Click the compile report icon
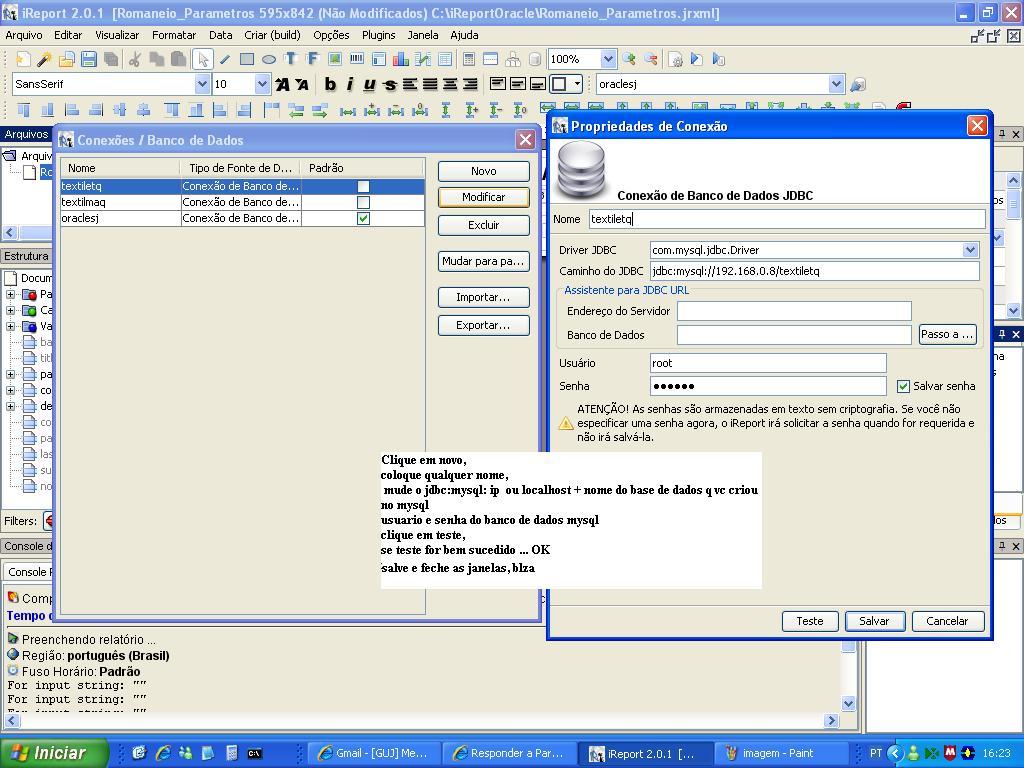The height and width of the screenshot is (768, 1024). pyautogui.click(x=676, y=59)
